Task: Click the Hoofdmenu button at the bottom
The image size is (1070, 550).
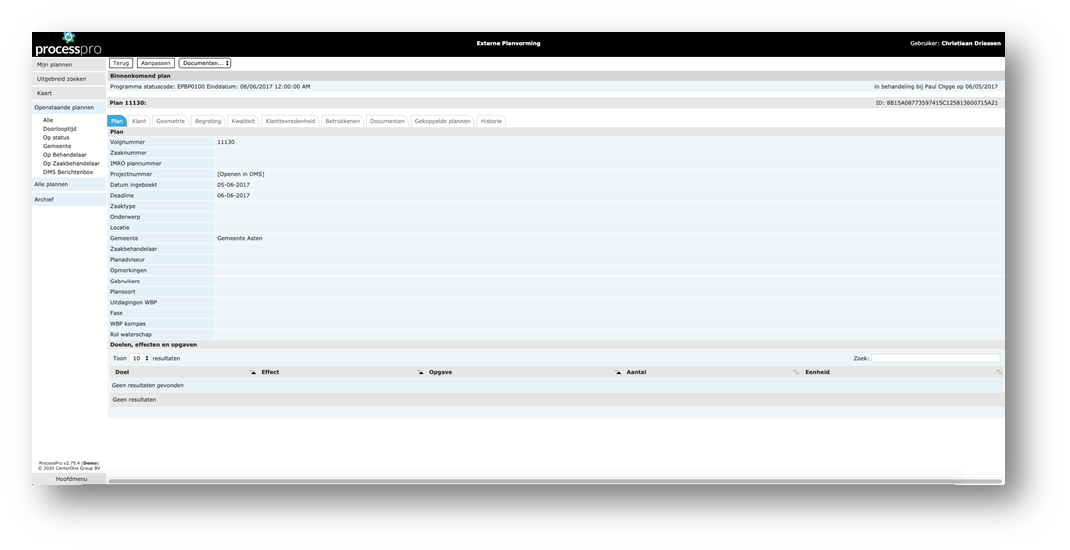Action: (x=70, y=479)
